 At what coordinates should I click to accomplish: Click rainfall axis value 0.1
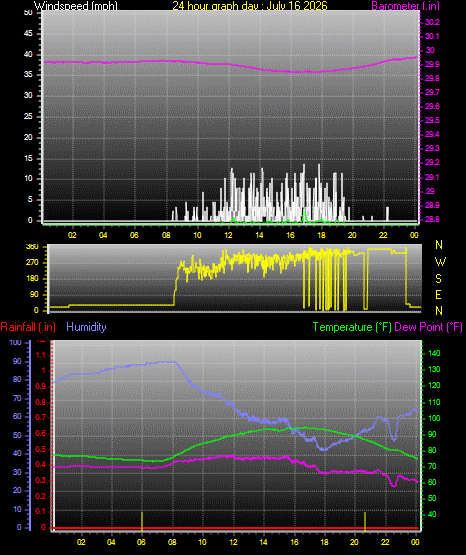[x=41, y=512]
